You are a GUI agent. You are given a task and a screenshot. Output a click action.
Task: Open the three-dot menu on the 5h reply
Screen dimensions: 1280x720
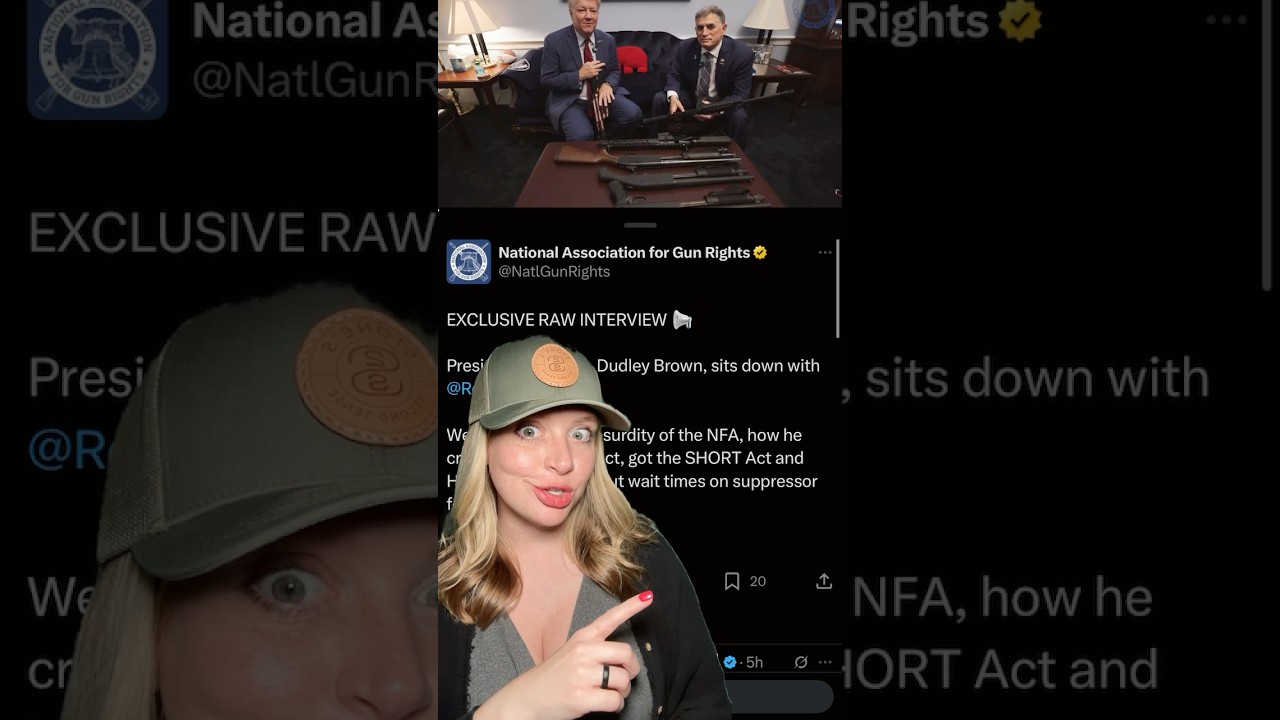(x=825, y=662)
